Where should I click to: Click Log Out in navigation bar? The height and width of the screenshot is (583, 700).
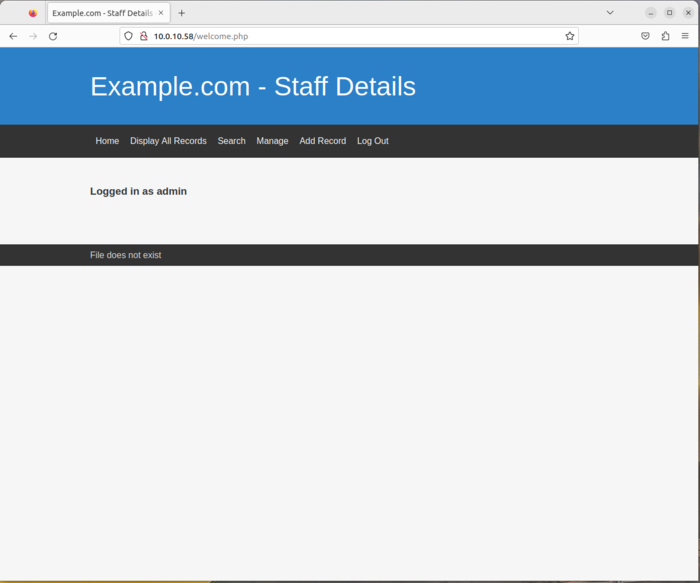tap(372, 141)
